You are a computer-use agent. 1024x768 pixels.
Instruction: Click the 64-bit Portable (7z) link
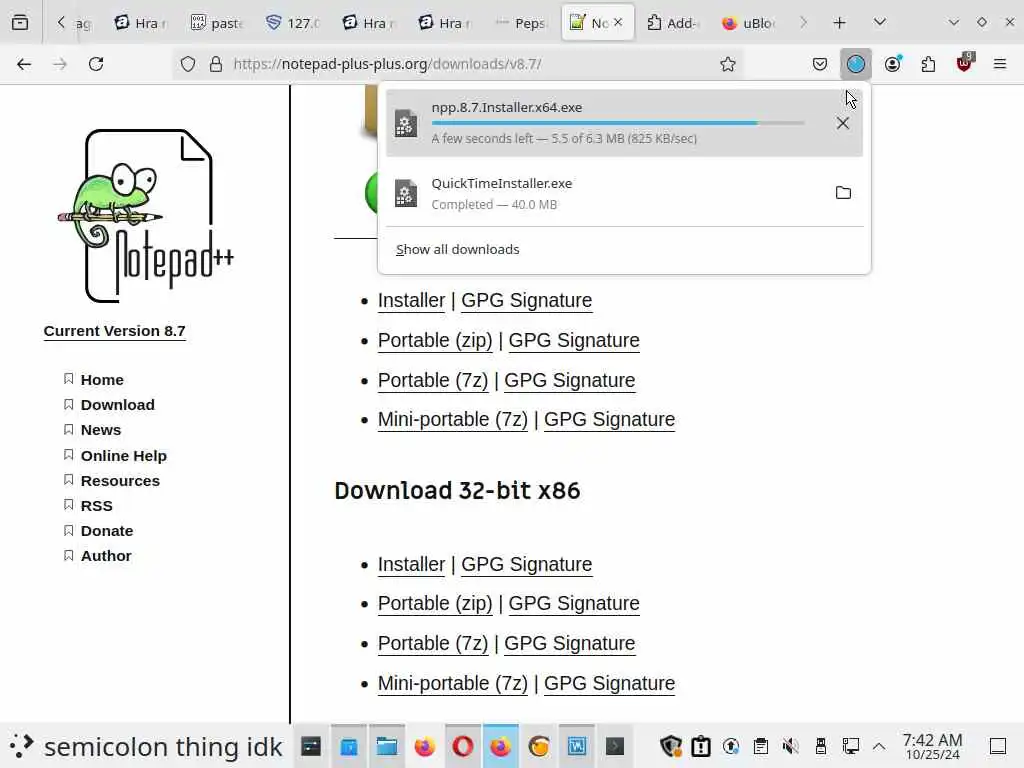(x=433, y=380)
